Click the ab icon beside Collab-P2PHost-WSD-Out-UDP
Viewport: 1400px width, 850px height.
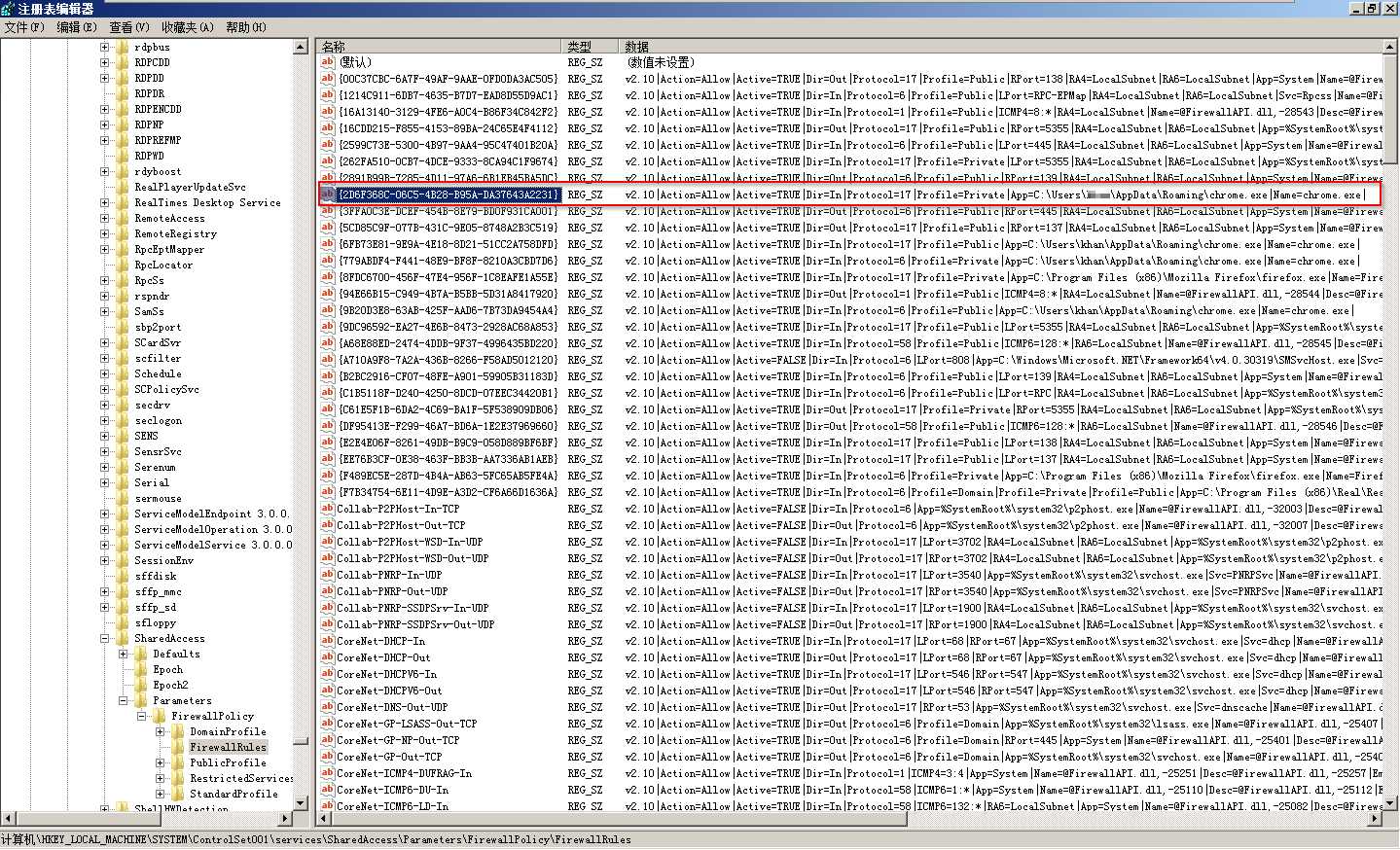coord(328,558)
